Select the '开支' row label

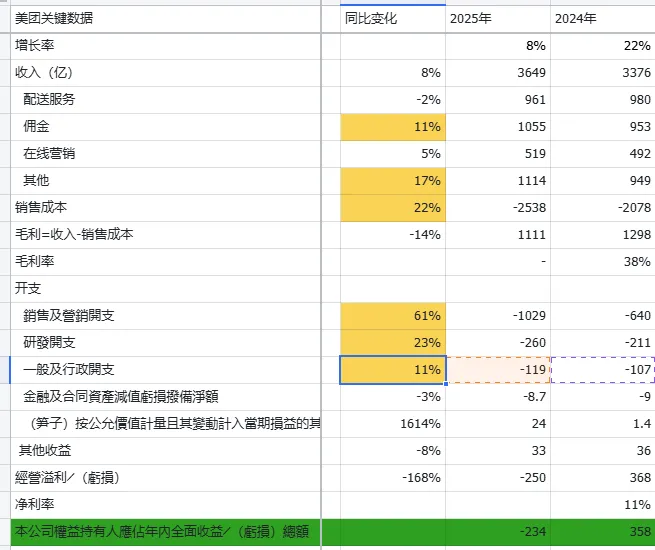point(165,289)
